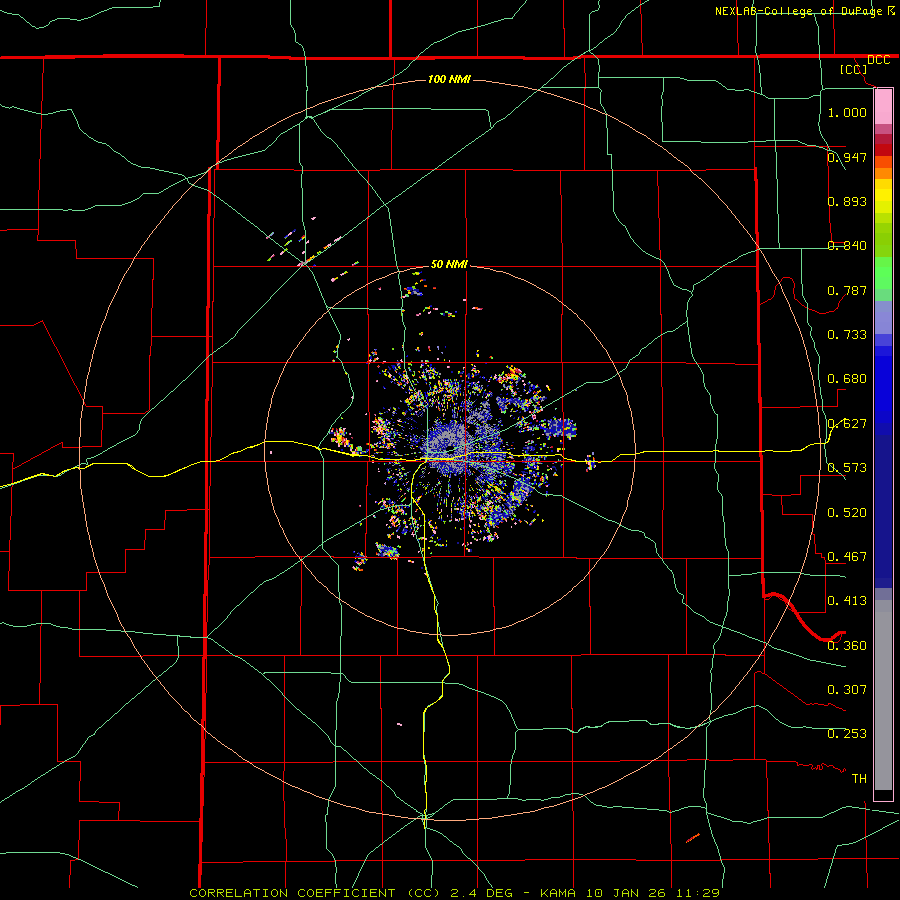Click the 0.253 legend value
Screen dimensions: 900x900
point(847,734)
